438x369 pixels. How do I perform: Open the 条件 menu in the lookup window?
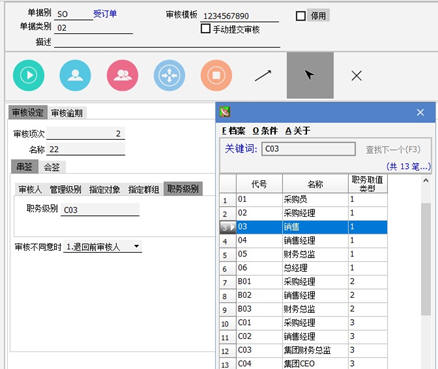point(265,131)
